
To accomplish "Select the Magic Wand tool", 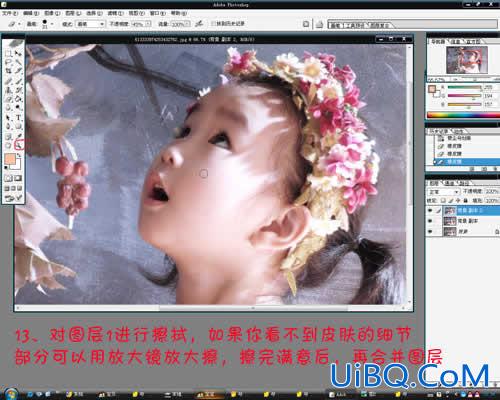I will click(x=18, y=62).
